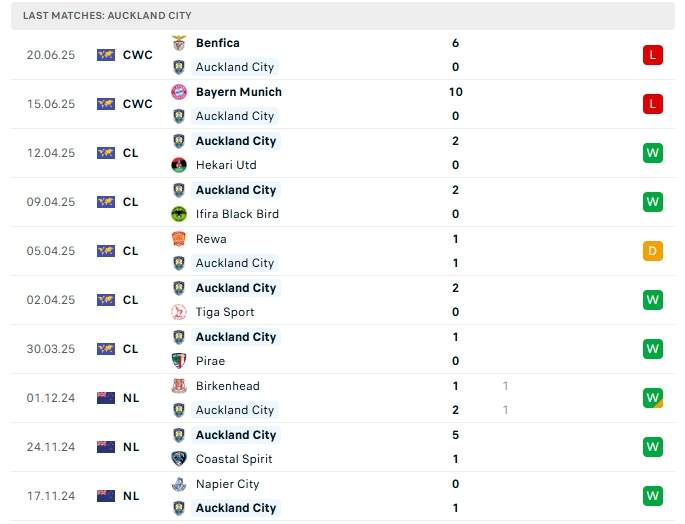
Task: Click the Benfica club crest icon
Action: click(x=179, y=43)
